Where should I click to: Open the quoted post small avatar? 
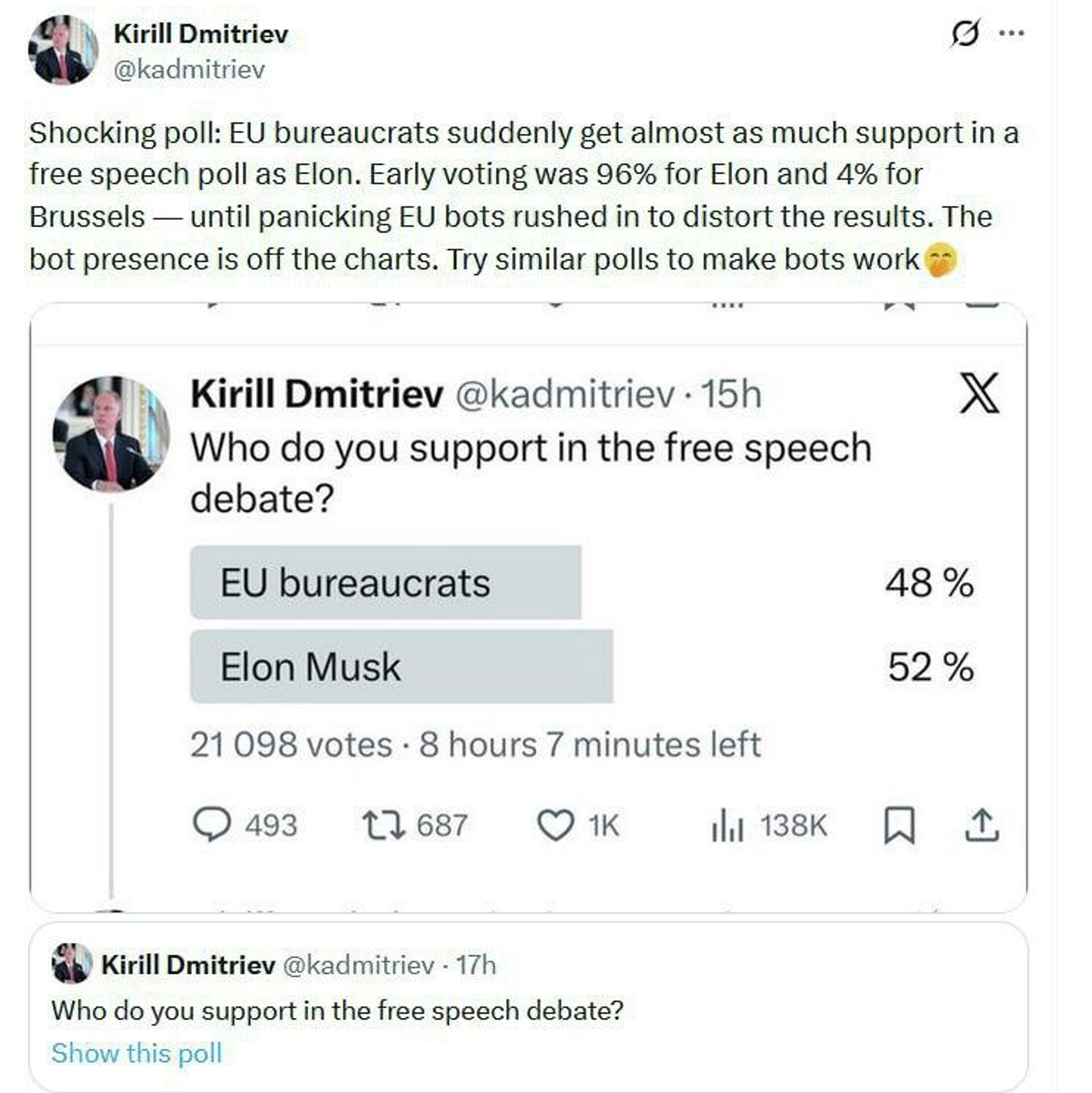point(72,963)
